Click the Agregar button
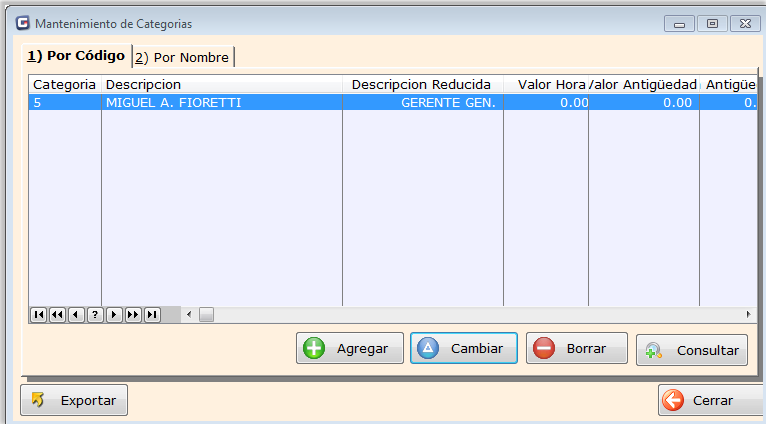Image resolution: width=766 pixels, height=424 pixels. pyautogui.click(x=350, y=348)
